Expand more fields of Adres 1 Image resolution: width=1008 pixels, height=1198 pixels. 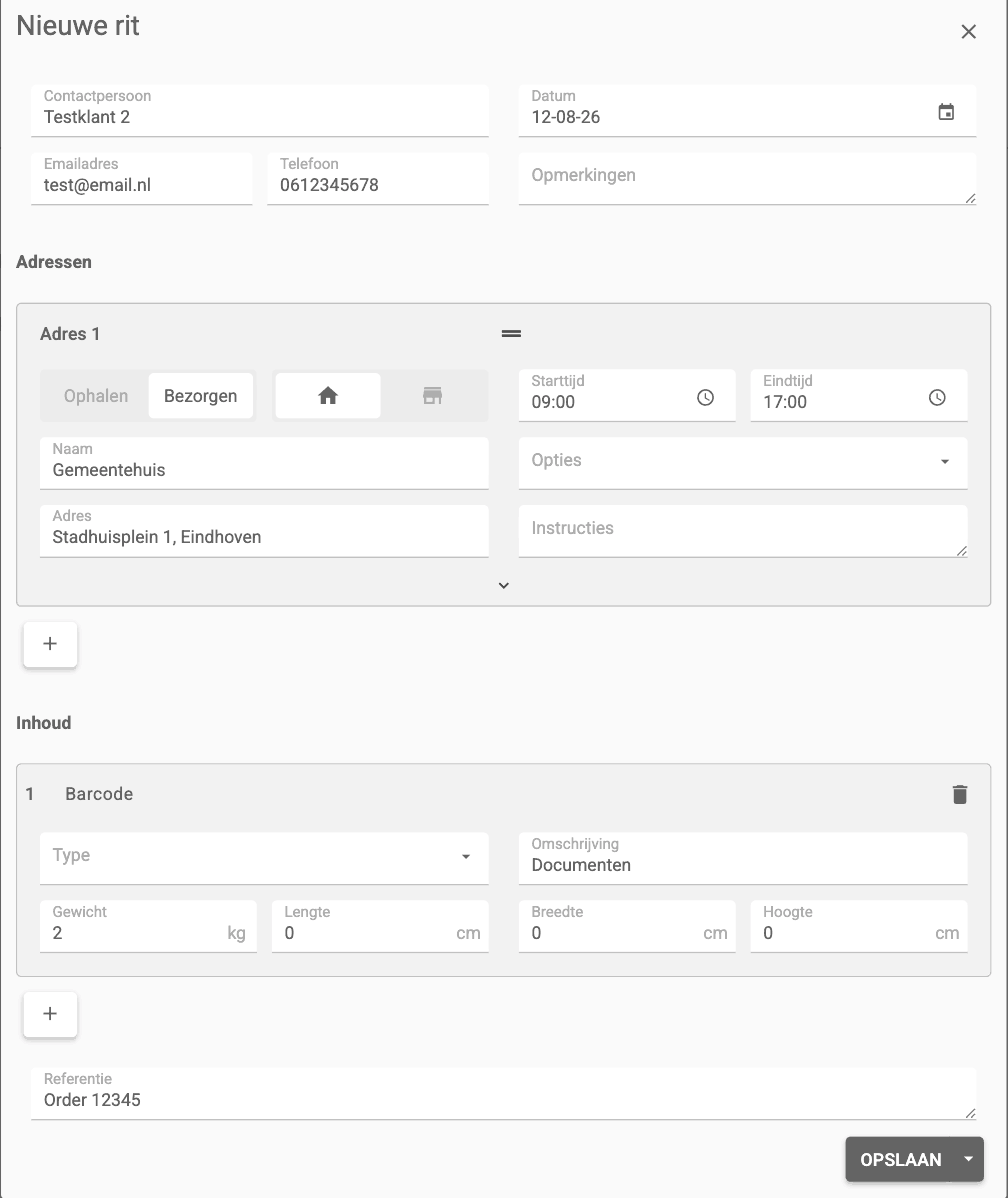pos(504,586)
